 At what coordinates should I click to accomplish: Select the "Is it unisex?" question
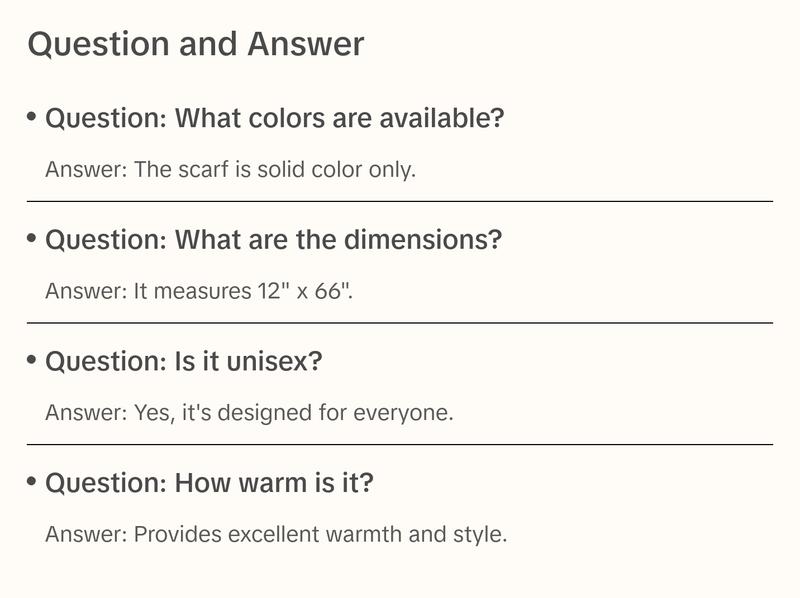(x=184, y=362)
